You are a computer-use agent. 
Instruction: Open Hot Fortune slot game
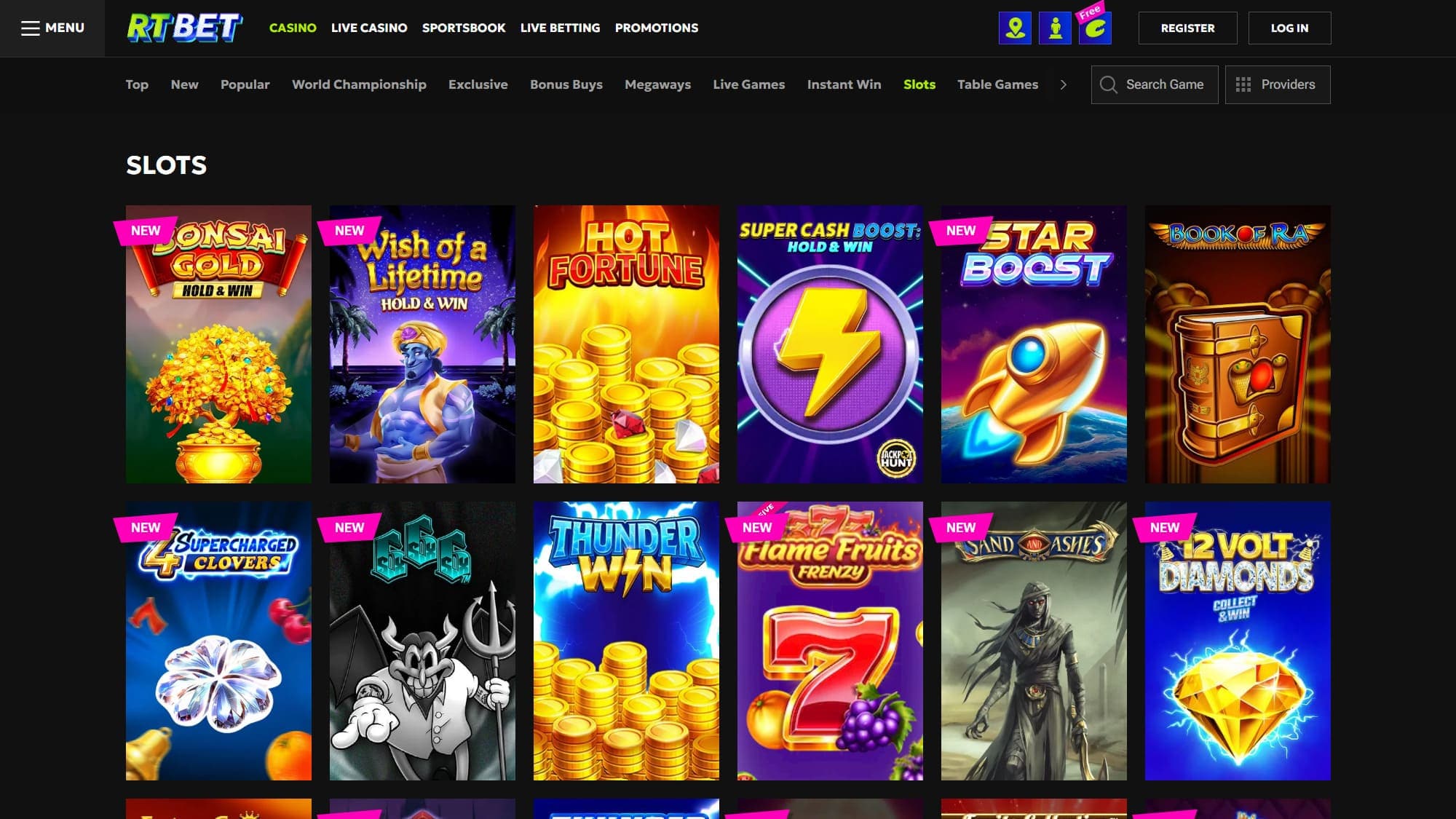tap(626, 344)
